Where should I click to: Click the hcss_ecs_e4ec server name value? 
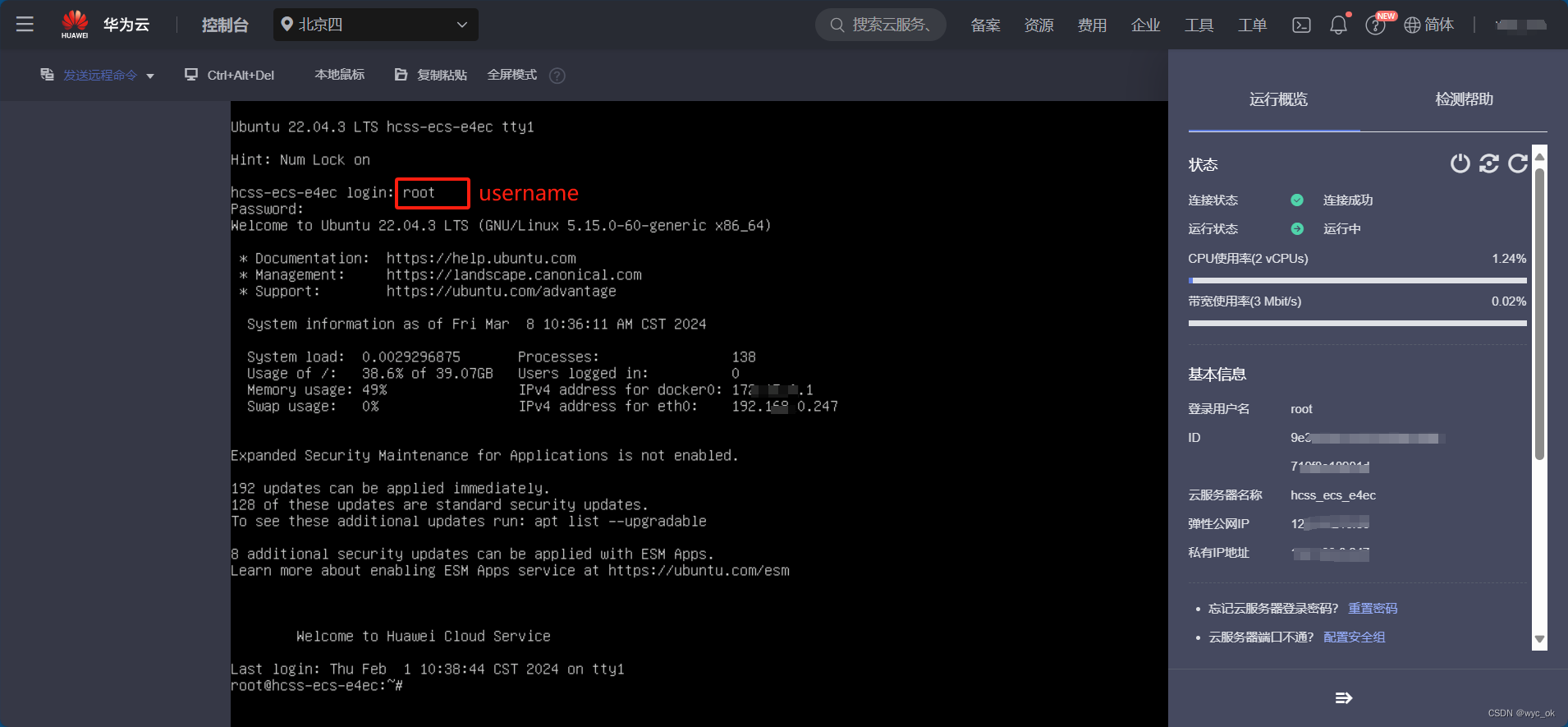(1333, 495)
